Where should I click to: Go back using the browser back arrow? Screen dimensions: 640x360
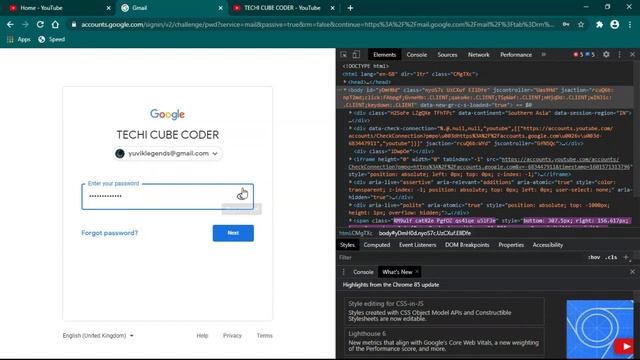pyautogui.click(x=10, y=24)
